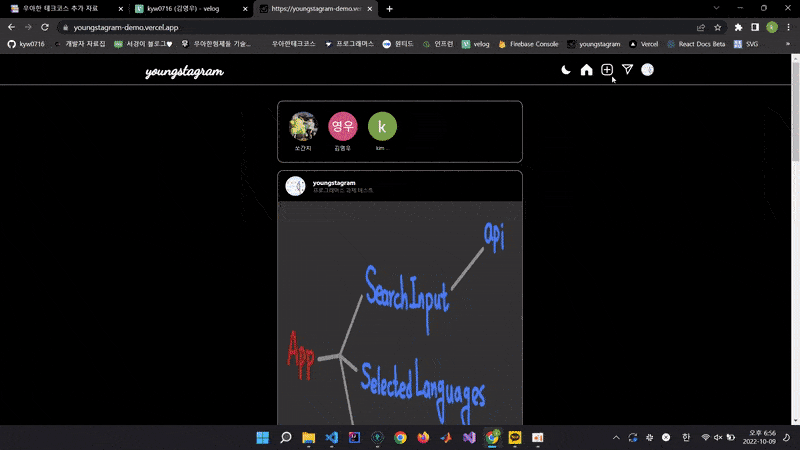Image resolution: width=800 pixels, height=450 pixels.
Task: Toggle the Korean IME 한 indicator
Action: (686, 438)
